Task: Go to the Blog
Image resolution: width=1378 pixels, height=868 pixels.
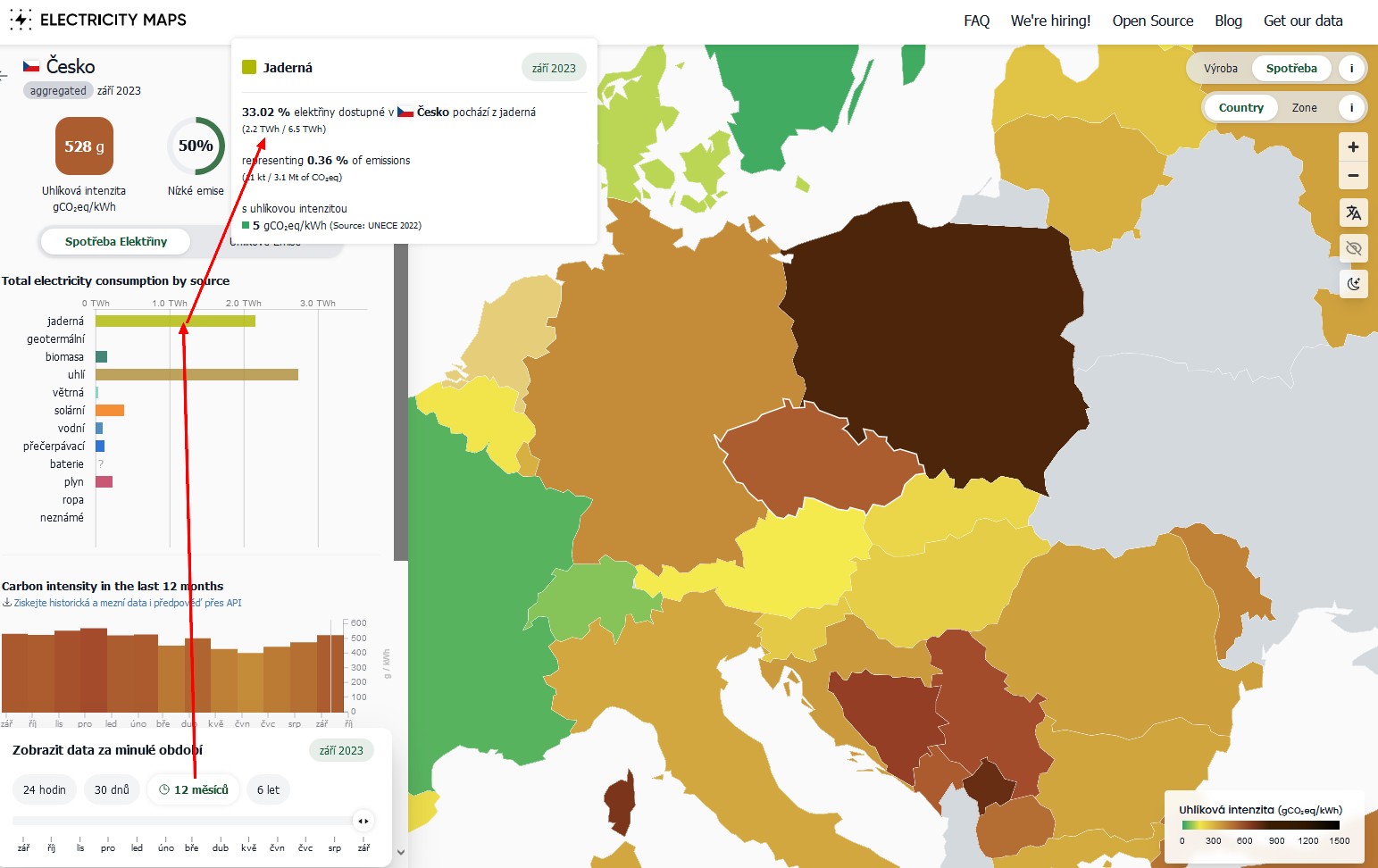Action: (1229, 21)
